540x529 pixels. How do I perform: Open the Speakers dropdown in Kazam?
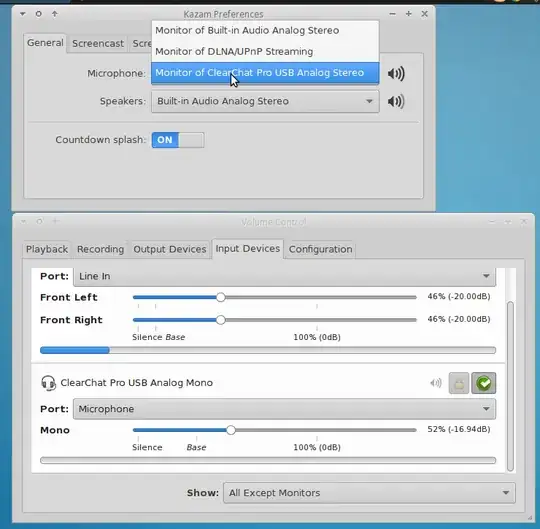click(265, 102)
